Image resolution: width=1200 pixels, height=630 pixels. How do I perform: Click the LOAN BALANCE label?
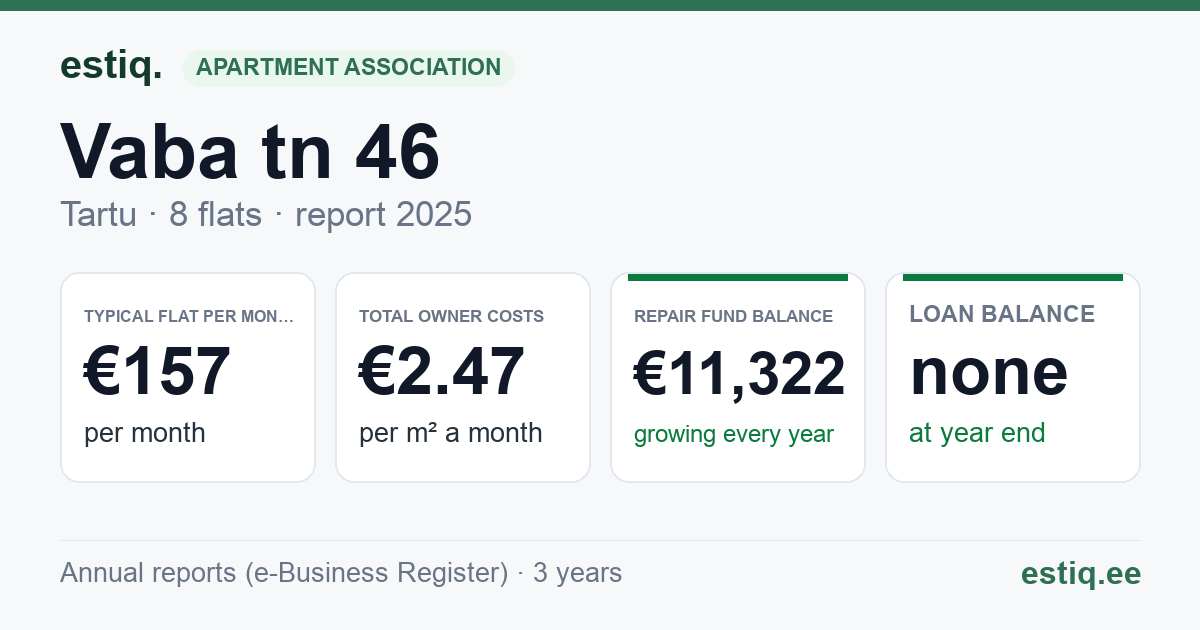coord(1002,314)
